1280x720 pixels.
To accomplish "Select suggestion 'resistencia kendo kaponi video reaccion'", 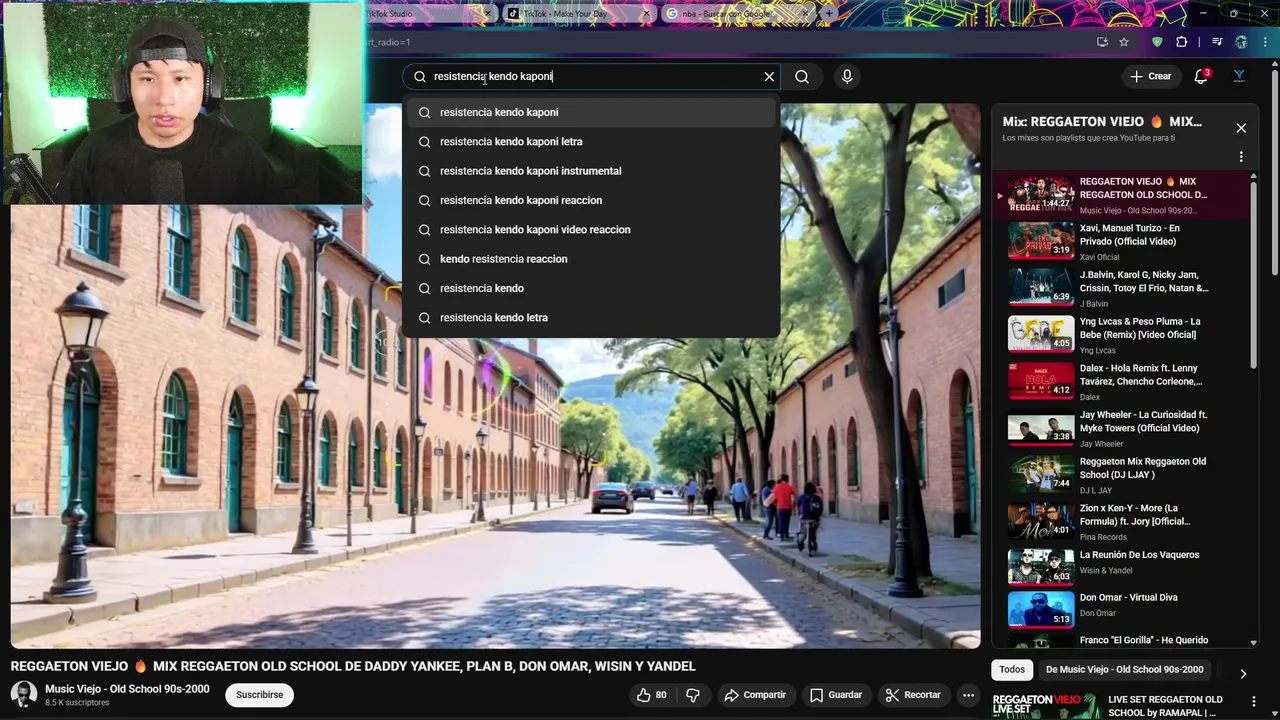I will tap(591, 229).
